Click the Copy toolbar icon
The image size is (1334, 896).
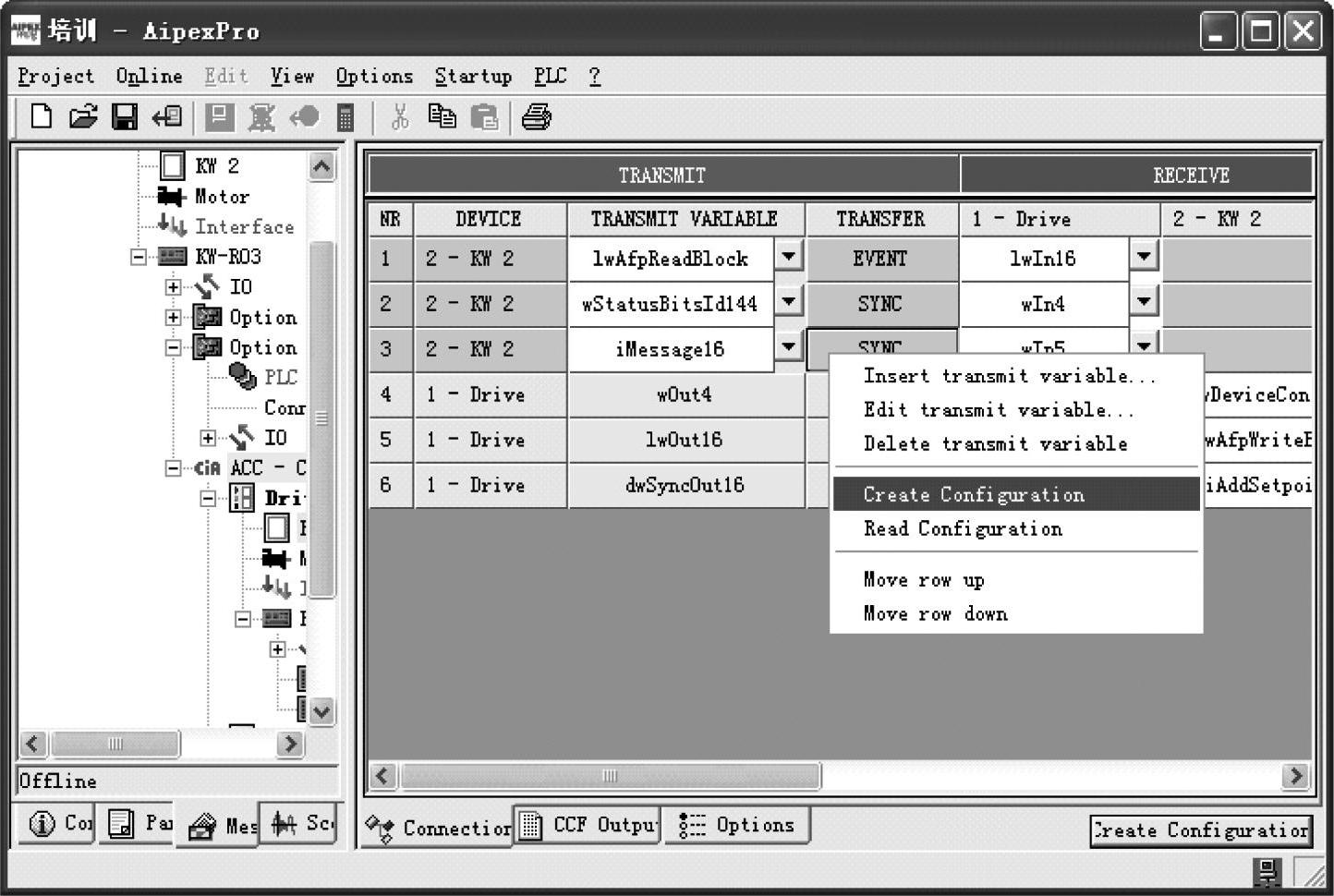tap(442, 116)
